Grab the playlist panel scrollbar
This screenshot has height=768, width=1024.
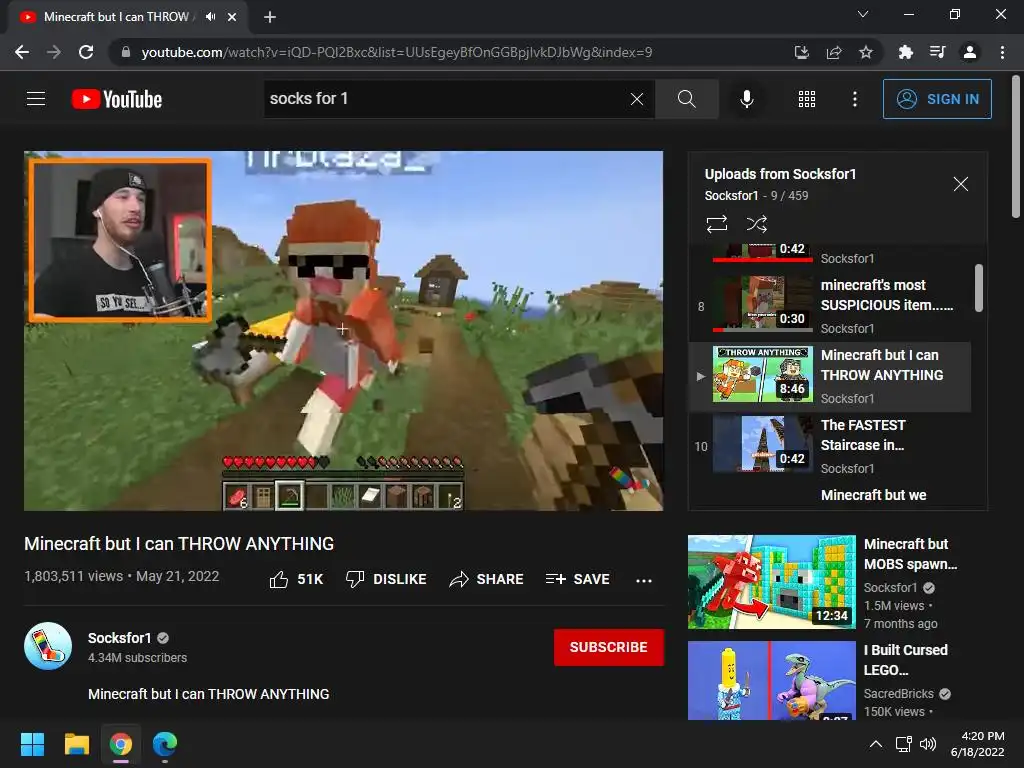click(x=978, y=288)
